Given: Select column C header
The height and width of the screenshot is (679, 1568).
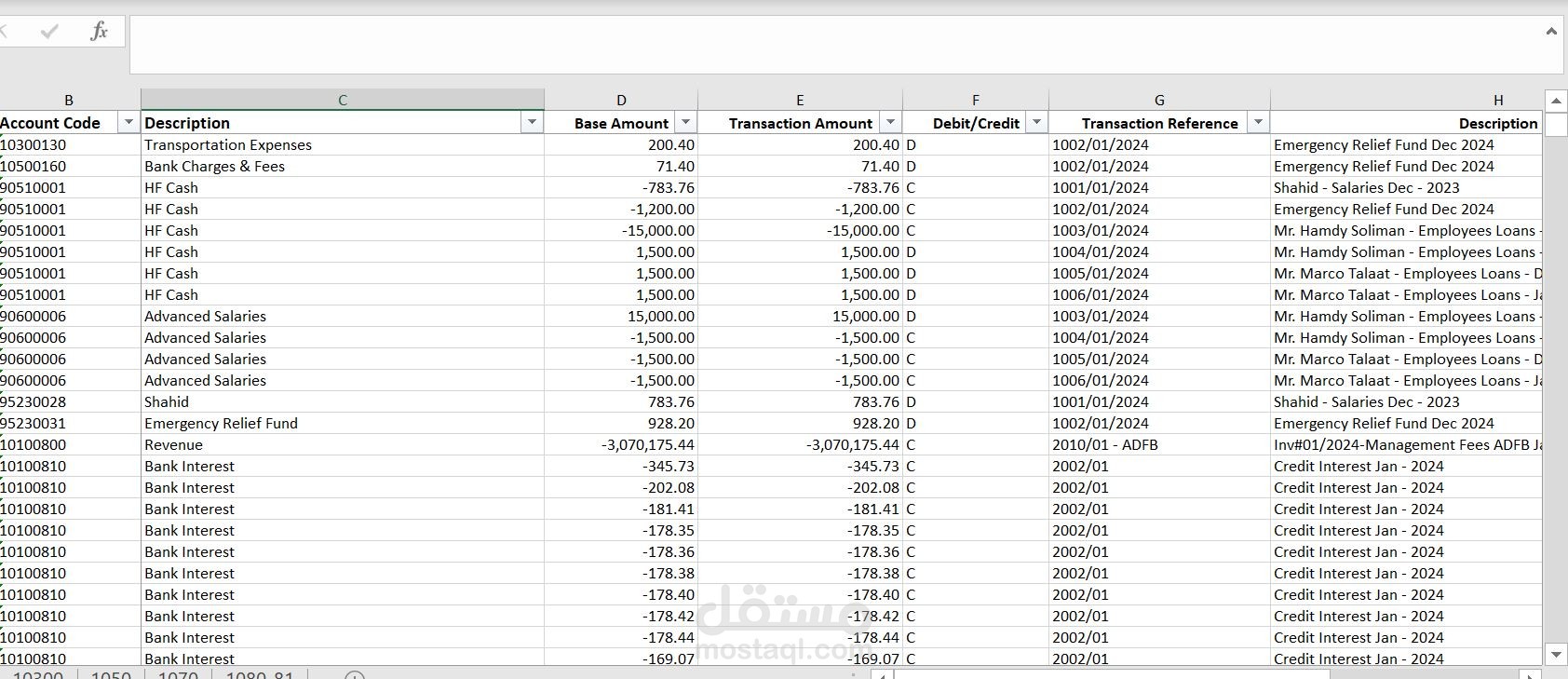Looking at the screenshot, I should 343,100.
